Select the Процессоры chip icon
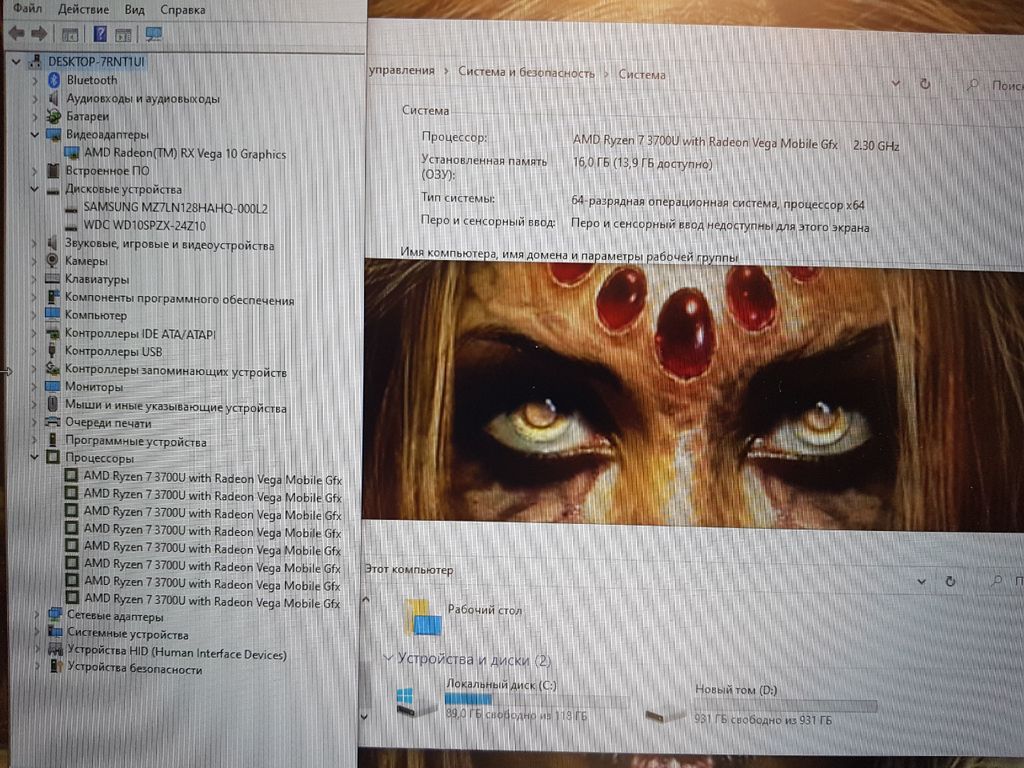 53,457
